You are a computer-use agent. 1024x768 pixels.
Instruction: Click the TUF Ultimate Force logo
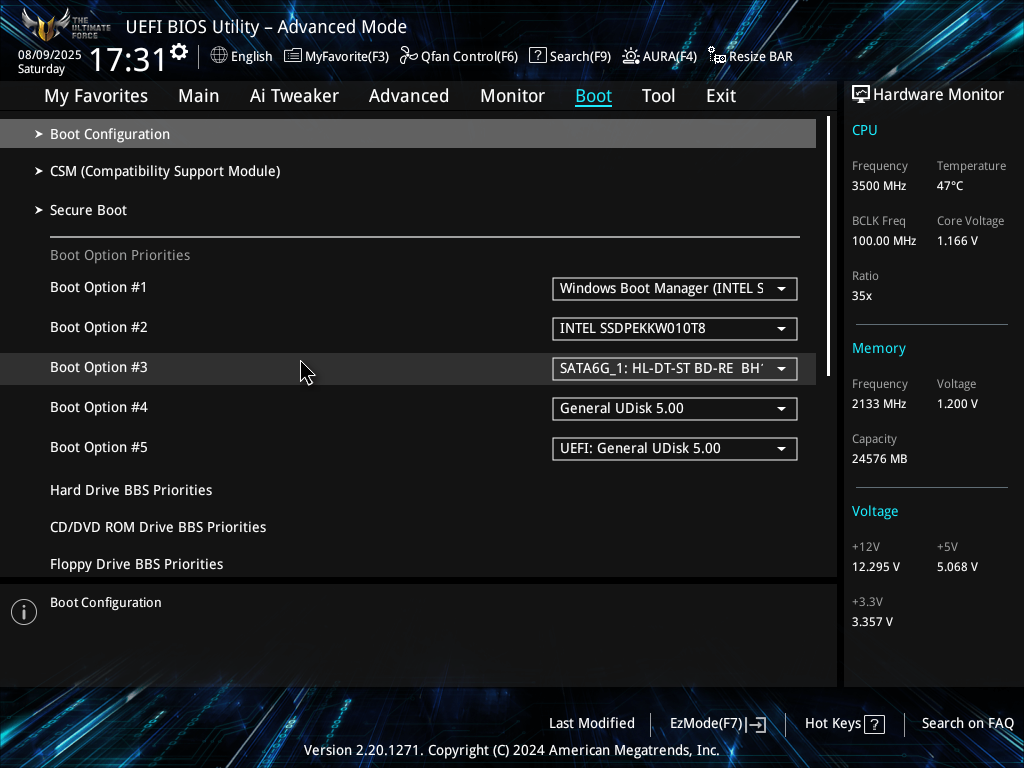(x=65, y=26)
